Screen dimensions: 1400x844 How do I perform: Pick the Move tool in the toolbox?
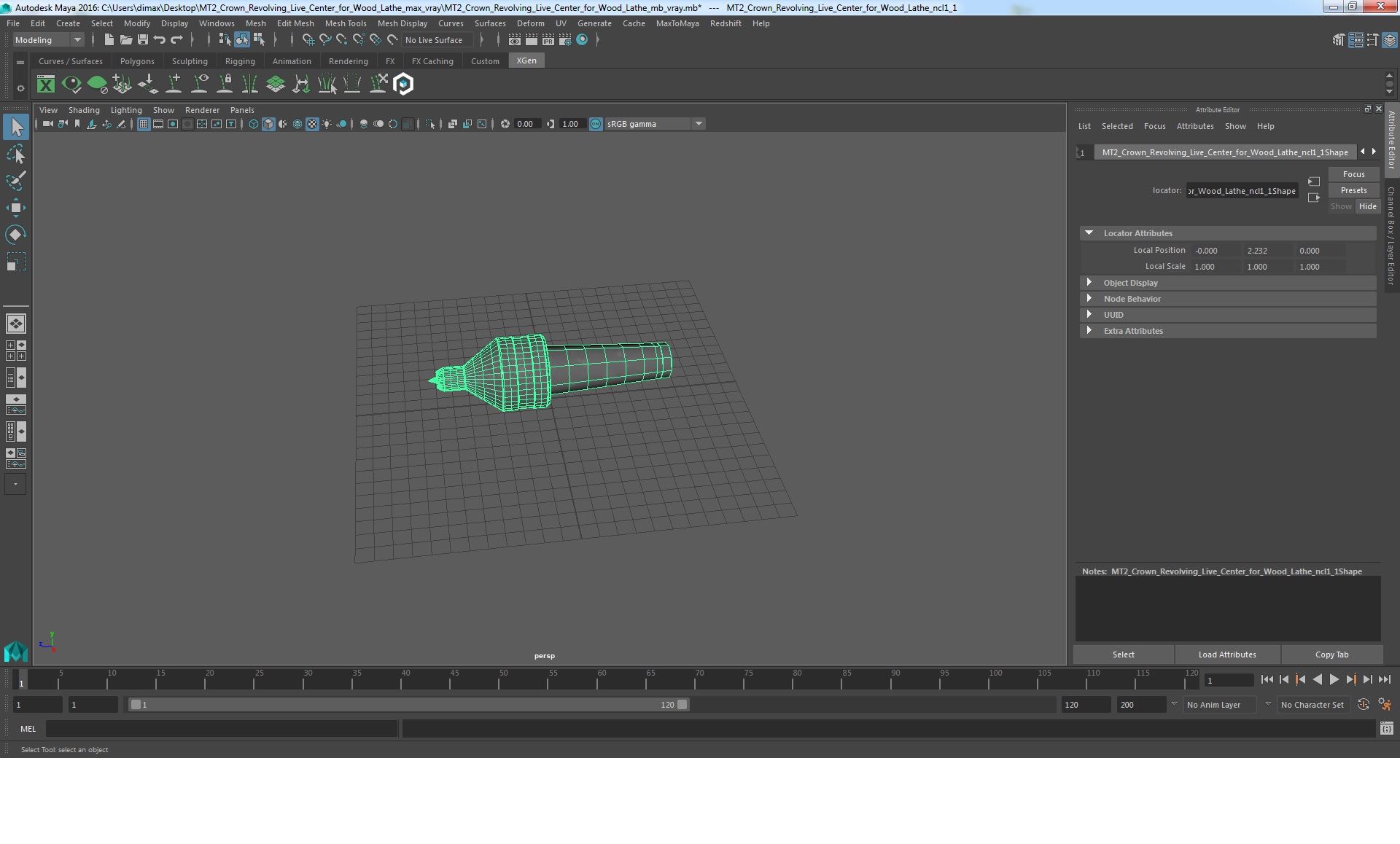(16, 208)
